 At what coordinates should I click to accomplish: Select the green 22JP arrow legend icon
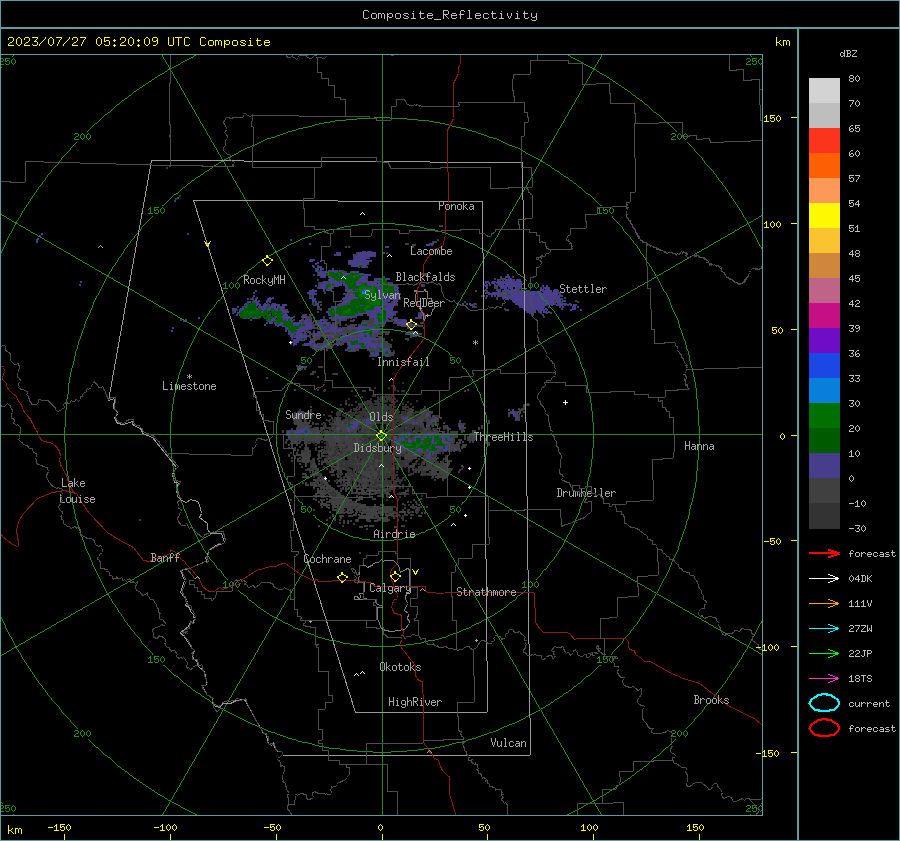824,653
